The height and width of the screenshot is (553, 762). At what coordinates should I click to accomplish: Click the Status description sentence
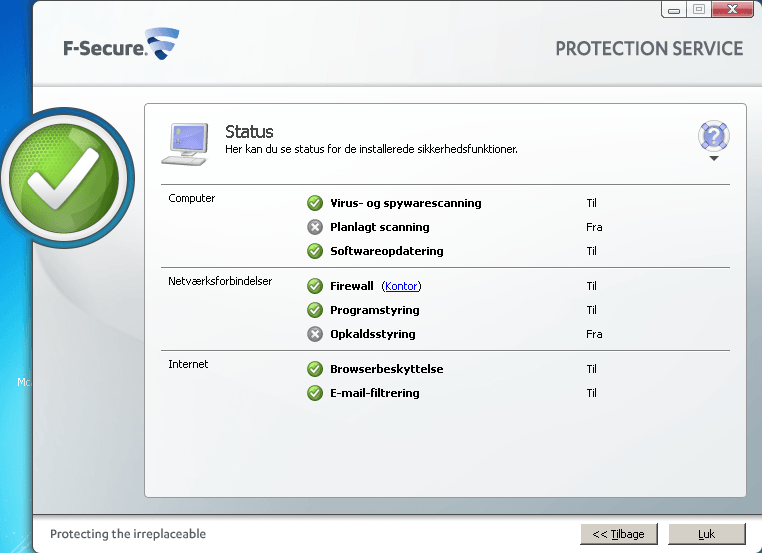click(371, 149)
